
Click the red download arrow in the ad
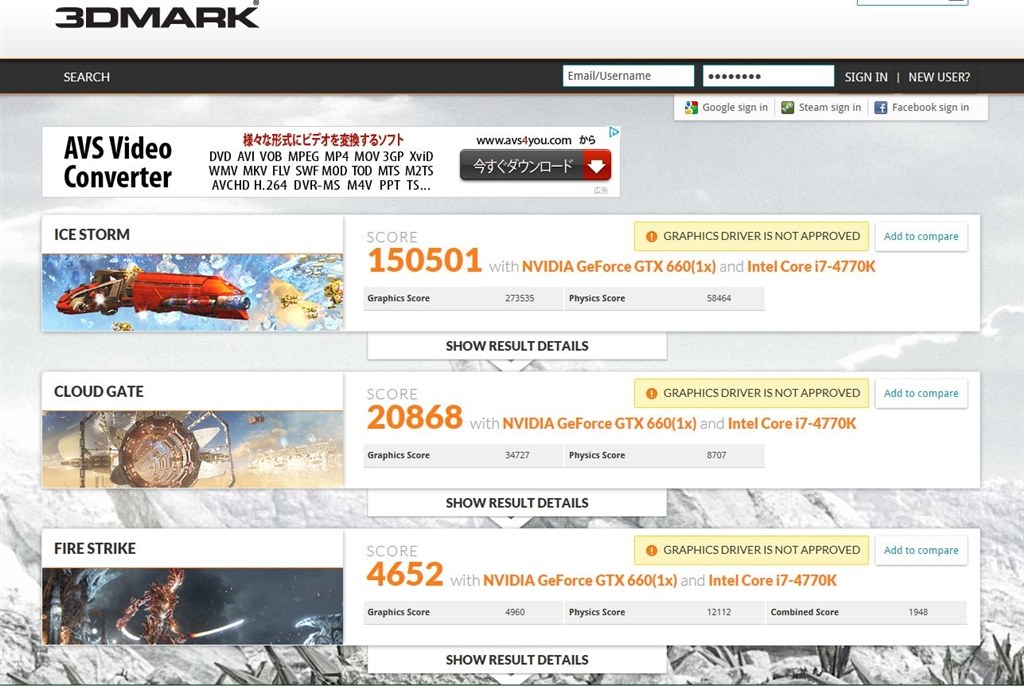coord(596,166)
